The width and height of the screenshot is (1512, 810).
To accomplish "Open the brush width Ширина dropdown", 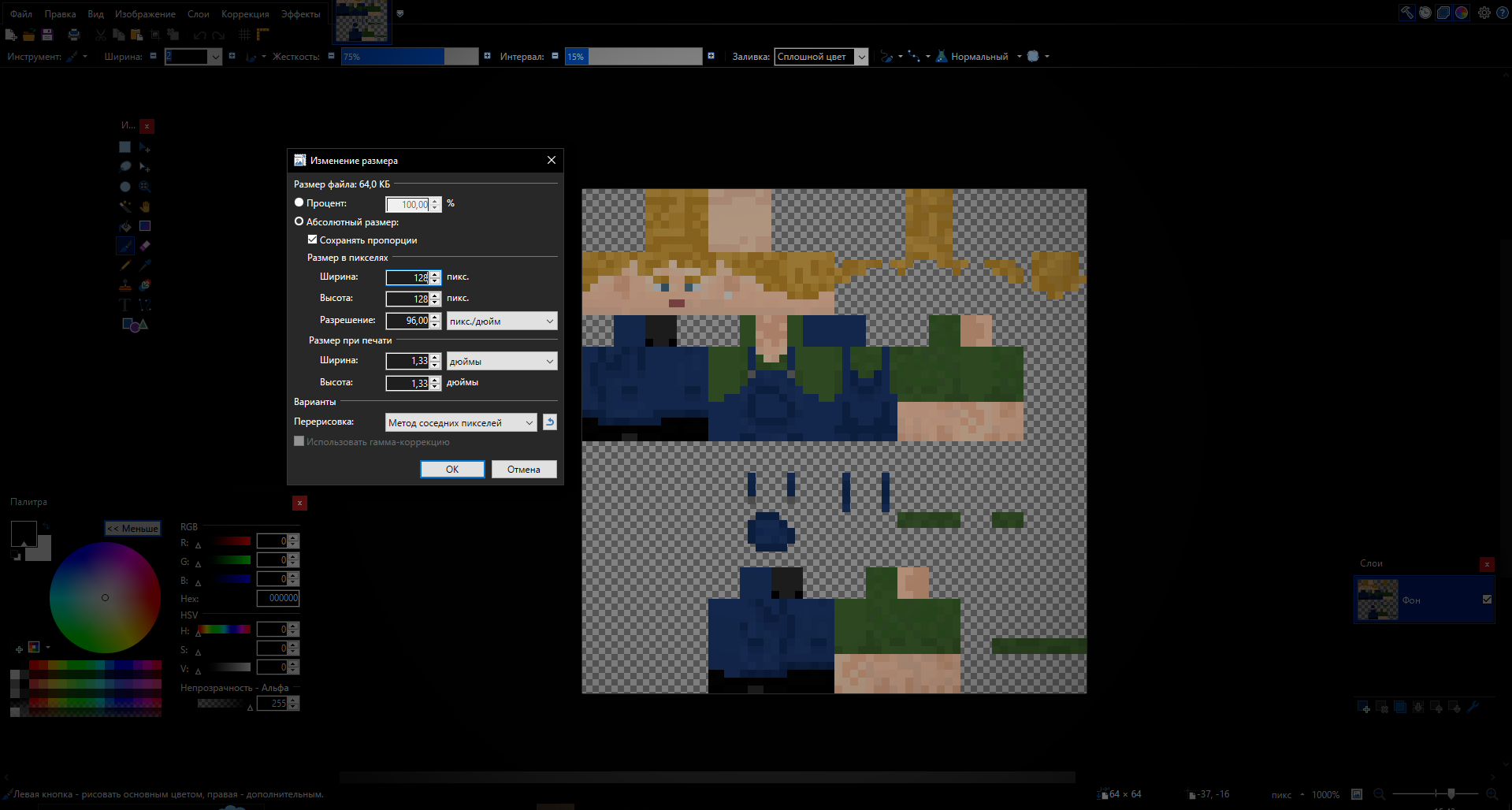I will [x=215, y=57].
